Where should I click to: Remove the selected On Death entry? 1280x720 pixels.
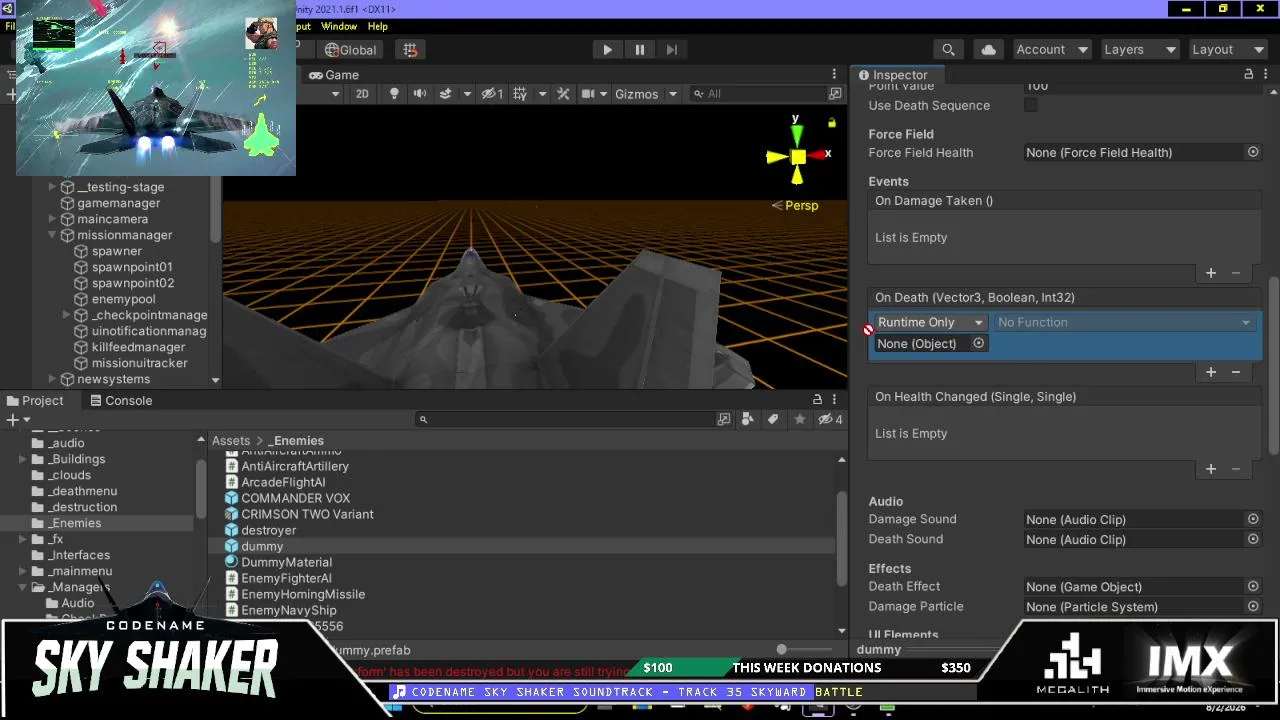tap(1235, 372)
